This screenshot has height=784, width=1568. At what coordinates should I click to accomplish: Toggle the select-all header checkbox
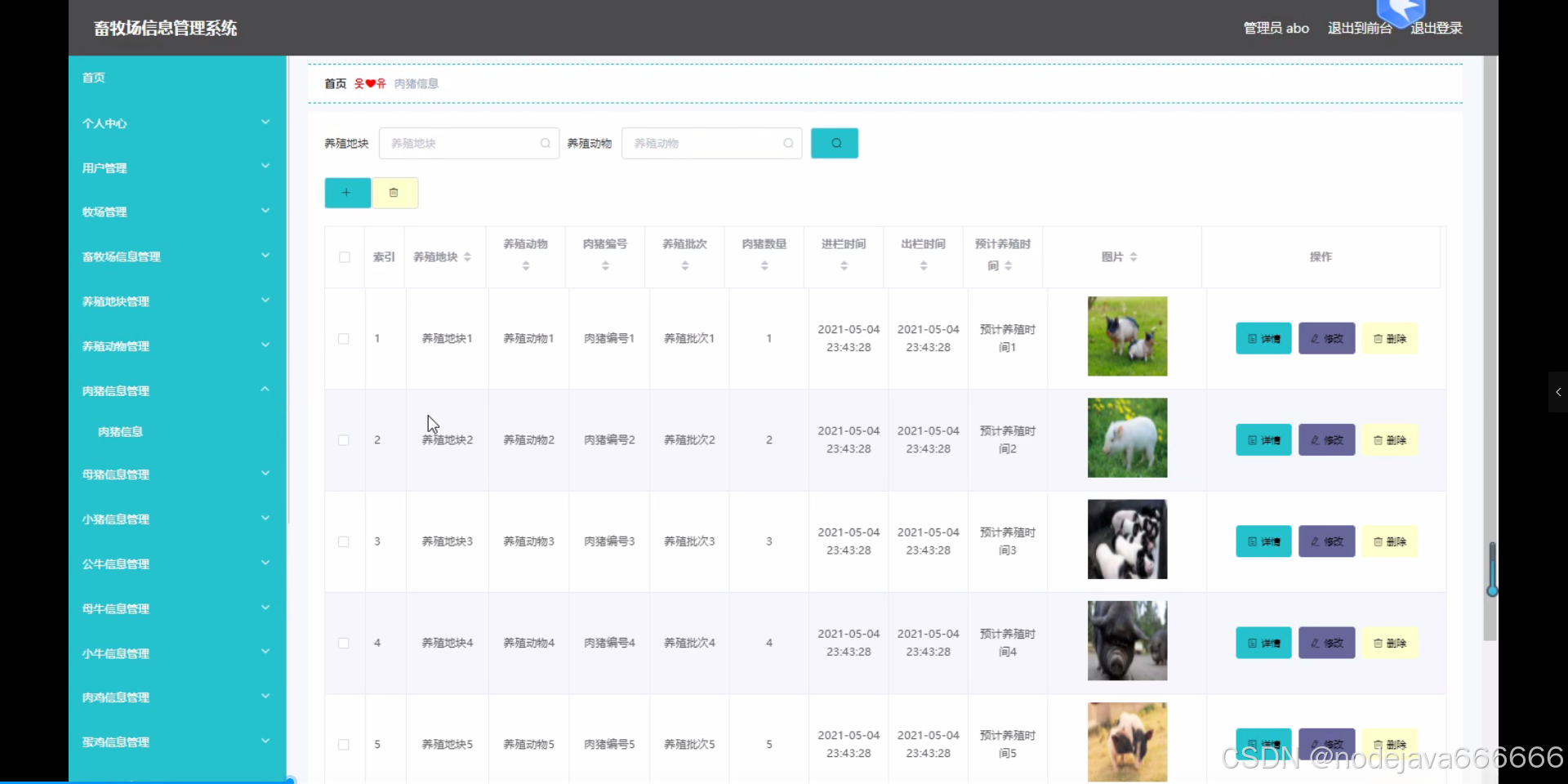tap(345, 257)
